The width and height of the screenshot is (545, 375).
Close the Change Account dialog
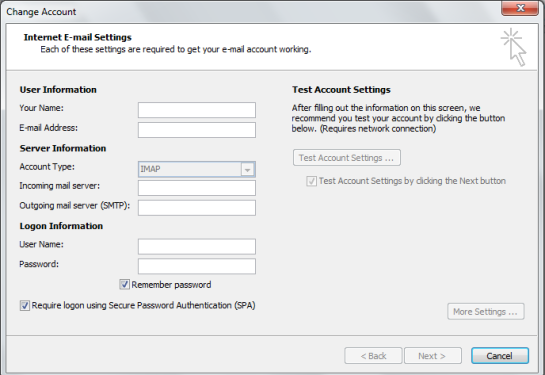click(520, 8)
